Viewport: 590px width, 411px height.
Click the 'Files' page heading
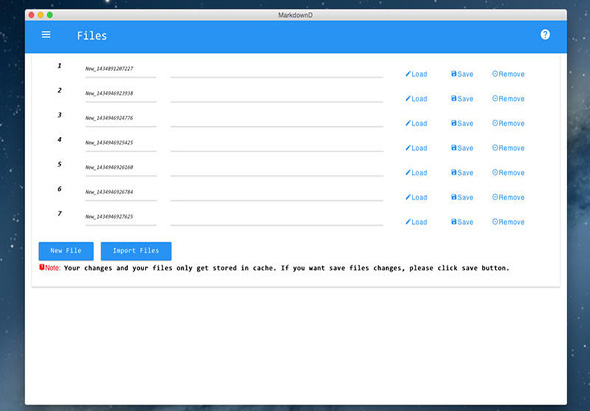point(92,36)
